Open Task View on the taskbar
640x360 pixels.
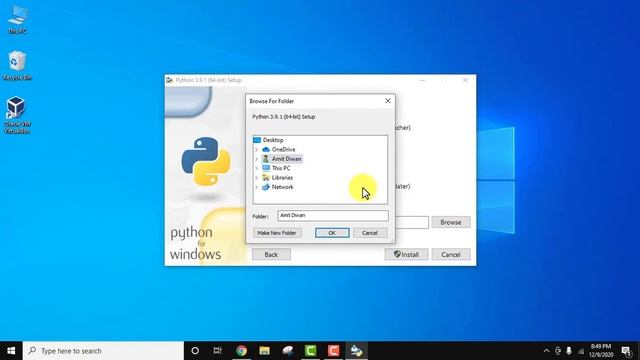218,351
